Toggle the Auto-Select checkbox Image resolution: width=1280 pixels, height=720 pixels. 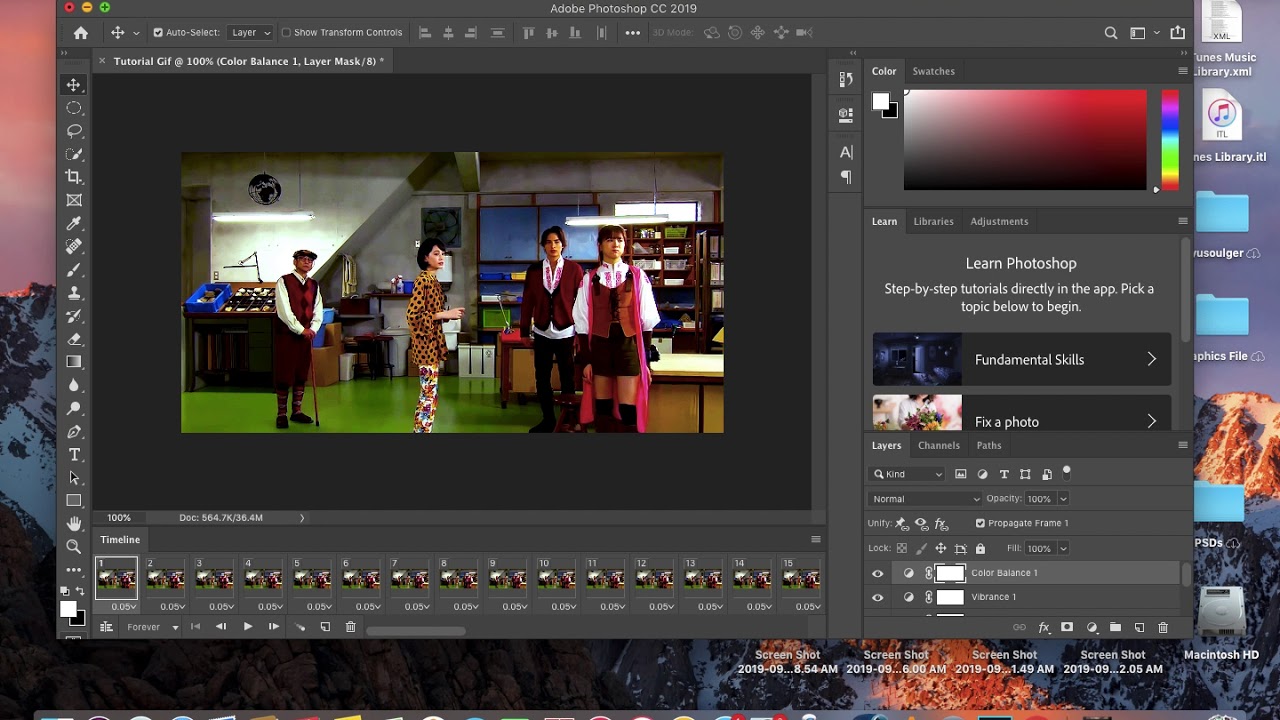coord(158,33)
